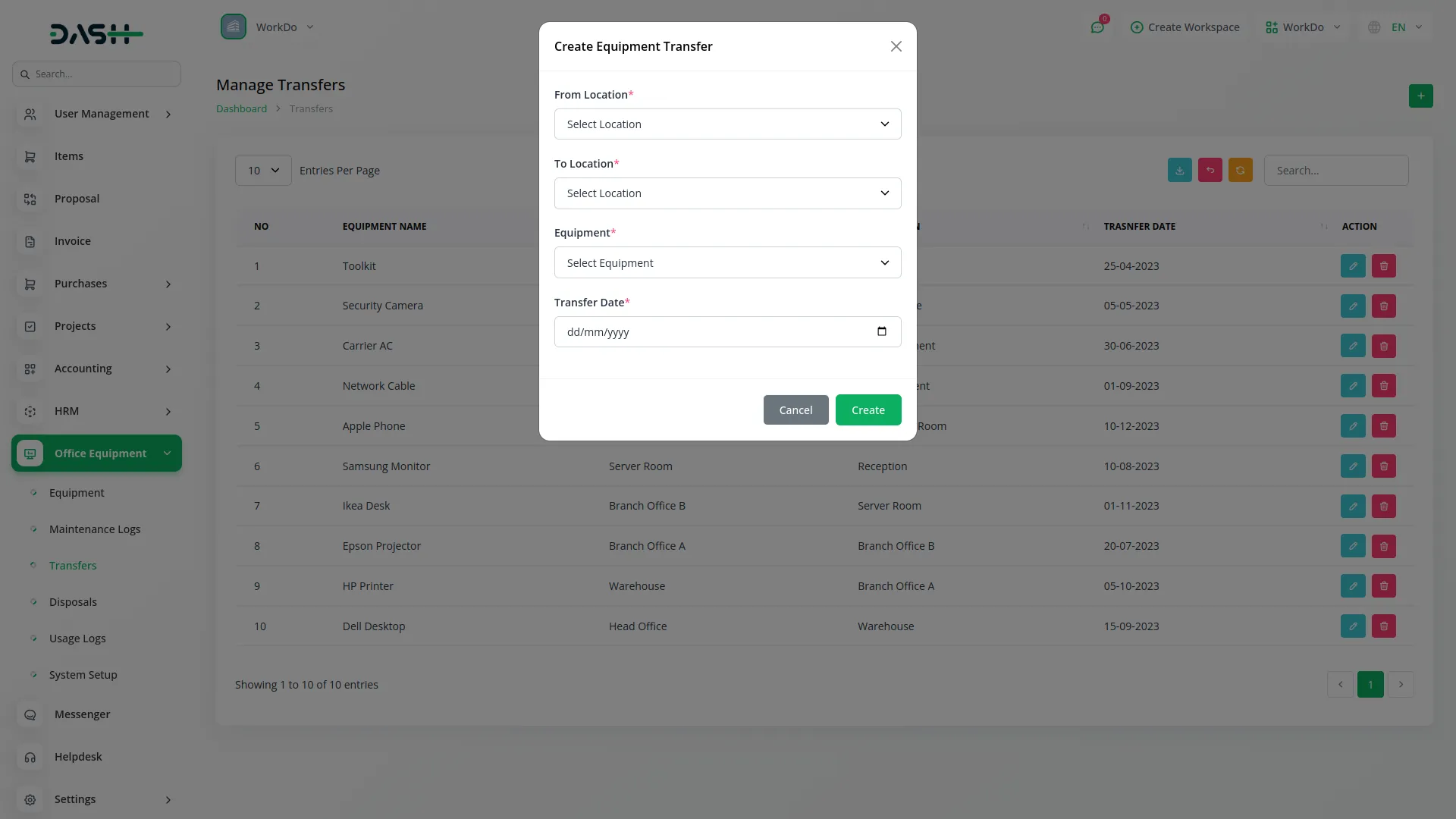Image resolution: width=1456 pixels, height=819 pixels.
Task: Delete the Dell Desktop transfer row
Action: pos(1383,626)
